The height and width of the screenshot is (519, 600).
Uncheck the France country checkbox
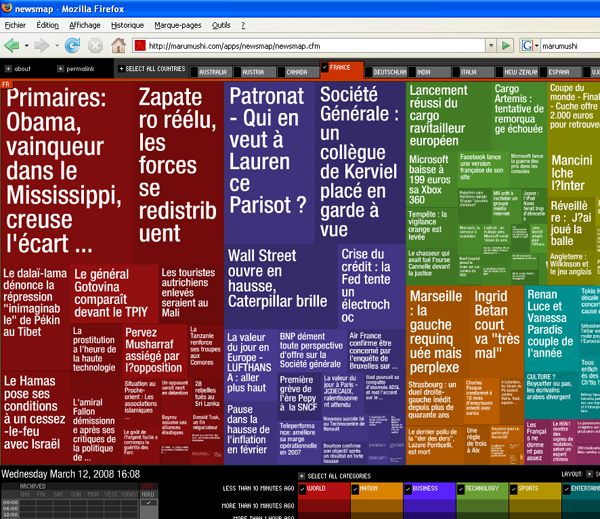(324, 67)
